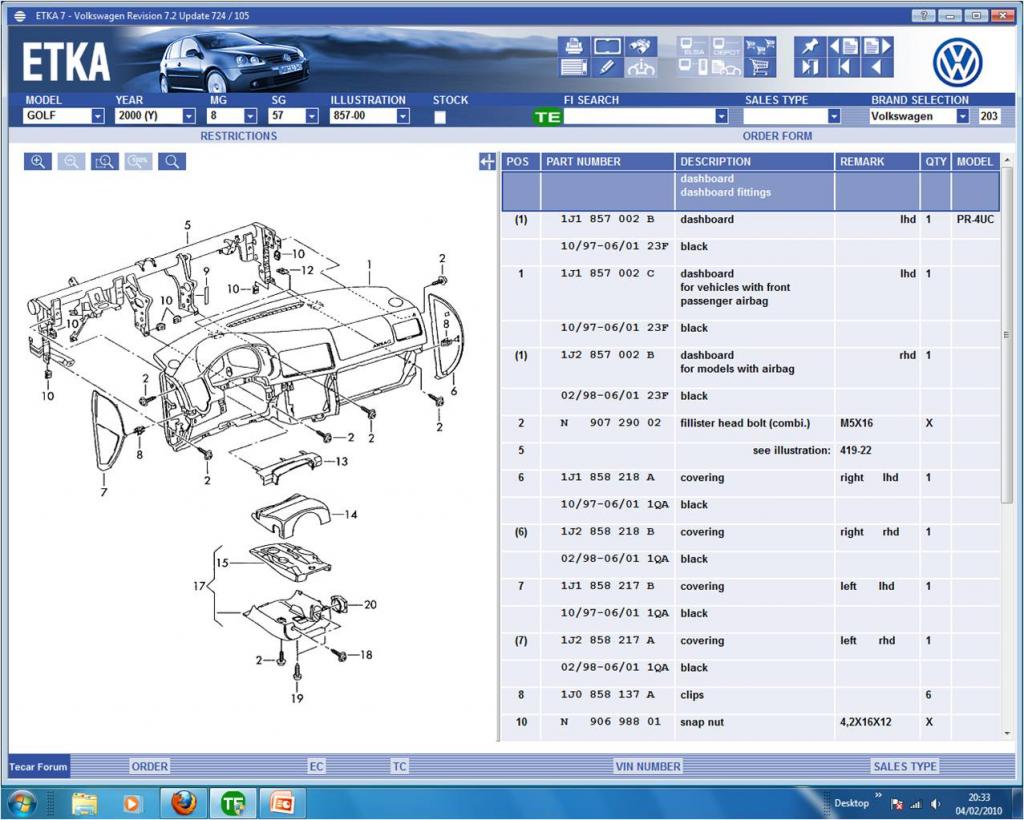
Task: Open the Windows Start button
Action: pos(23,802)
